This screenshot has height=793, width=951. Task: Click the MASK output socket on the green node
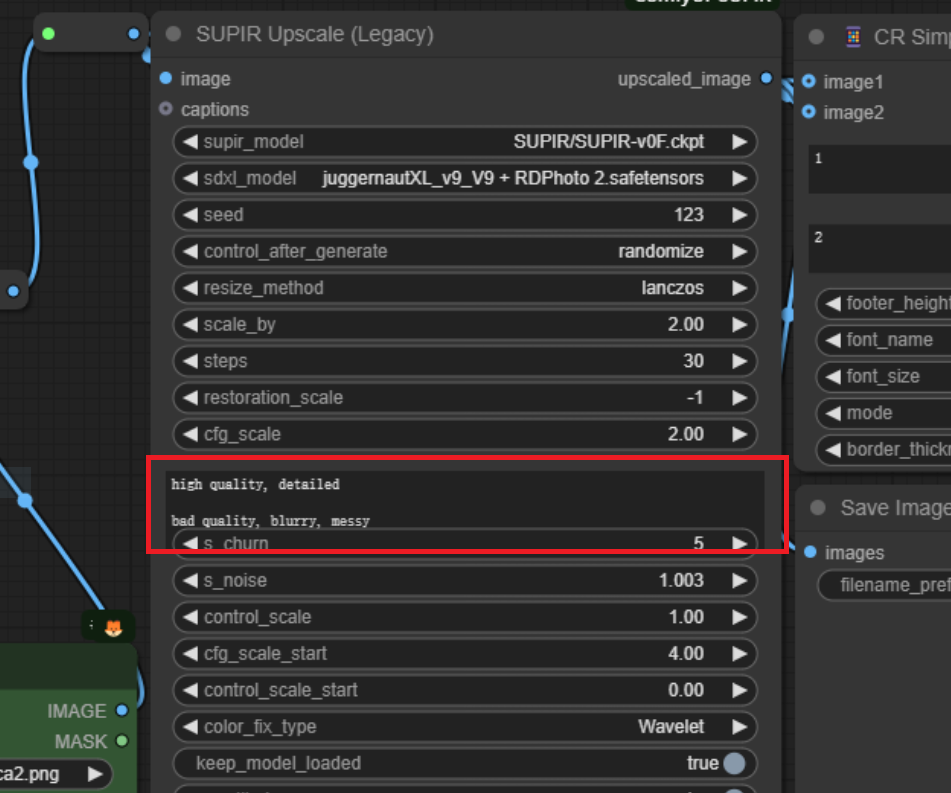123,741
